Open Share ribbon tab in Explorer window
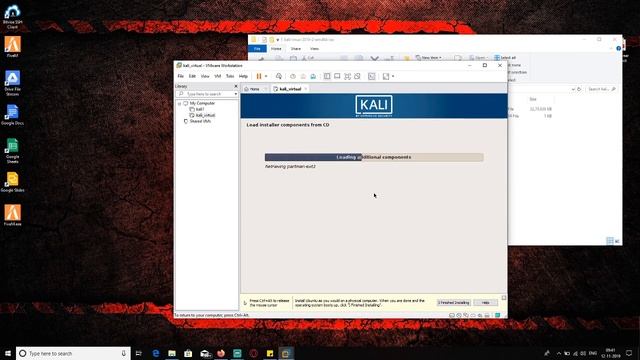The image size is (640, 360). (296, 49)
